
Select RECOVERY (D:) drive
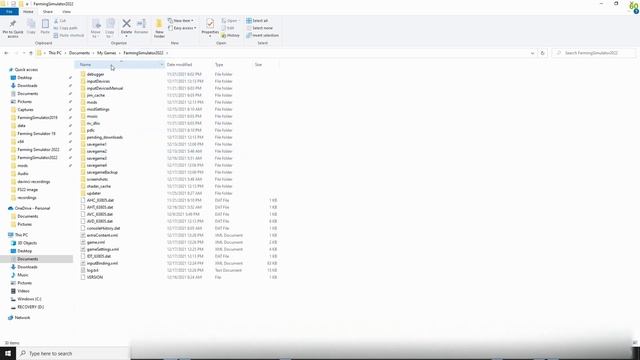(30, 307)
